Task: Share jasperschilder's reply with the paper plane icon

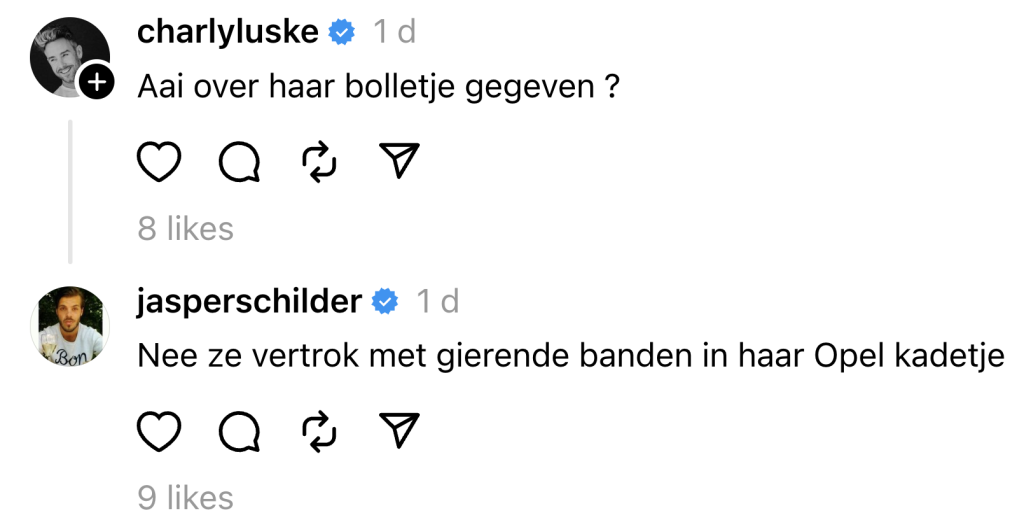Action: click(x=399, y=430)
